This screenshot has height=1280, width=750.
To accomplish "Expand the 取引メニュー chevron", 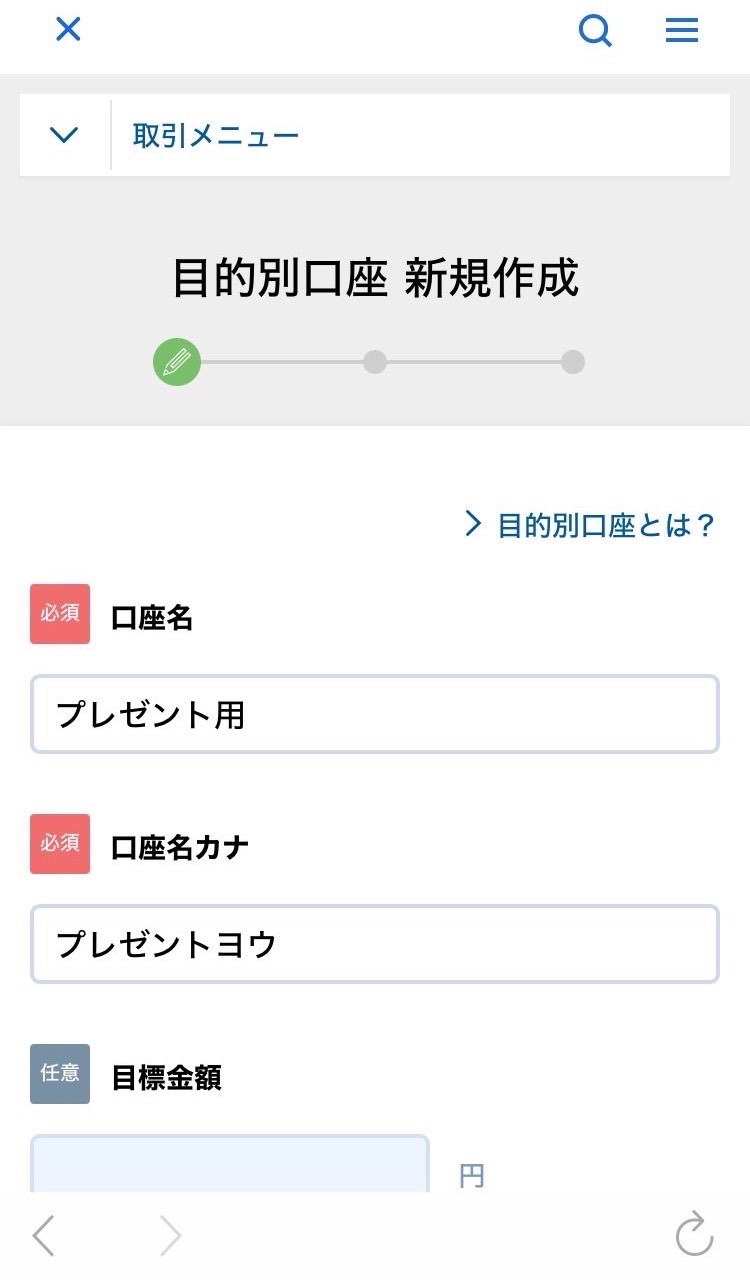I will [64, 135].
